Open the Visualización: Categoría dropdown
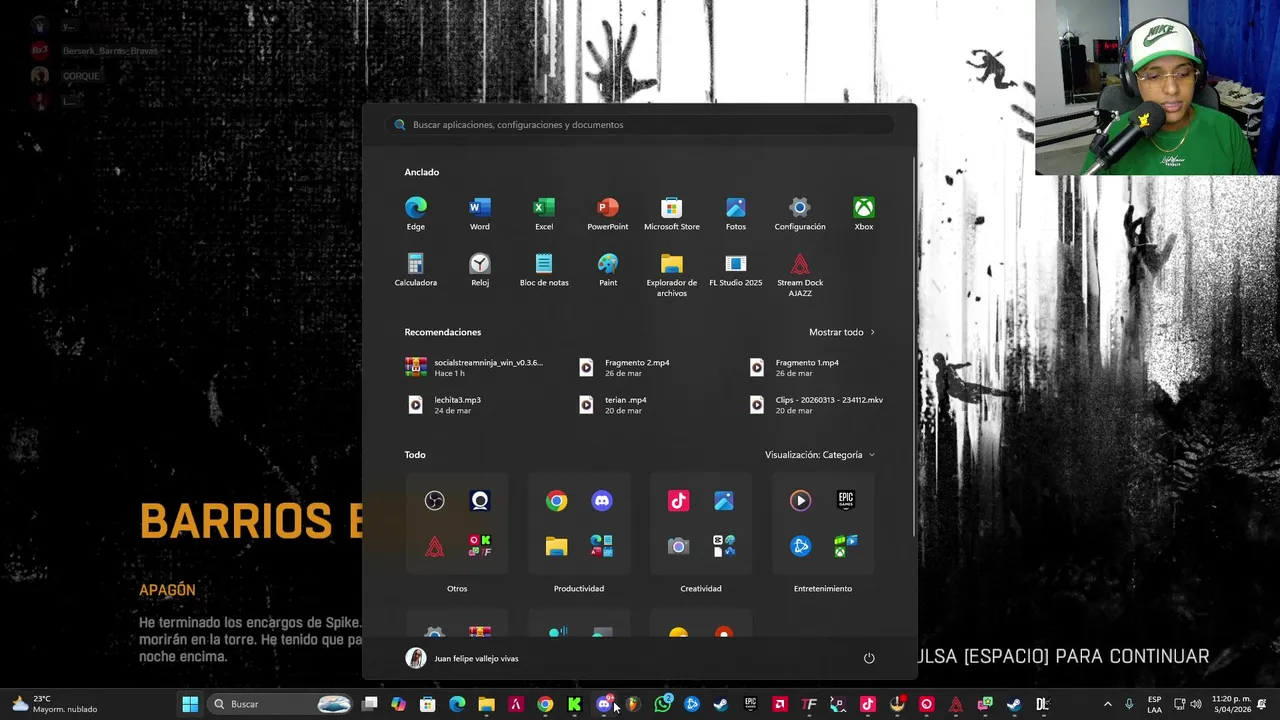The height and width of the screenshot is (720, 1280). pos(820,455)
